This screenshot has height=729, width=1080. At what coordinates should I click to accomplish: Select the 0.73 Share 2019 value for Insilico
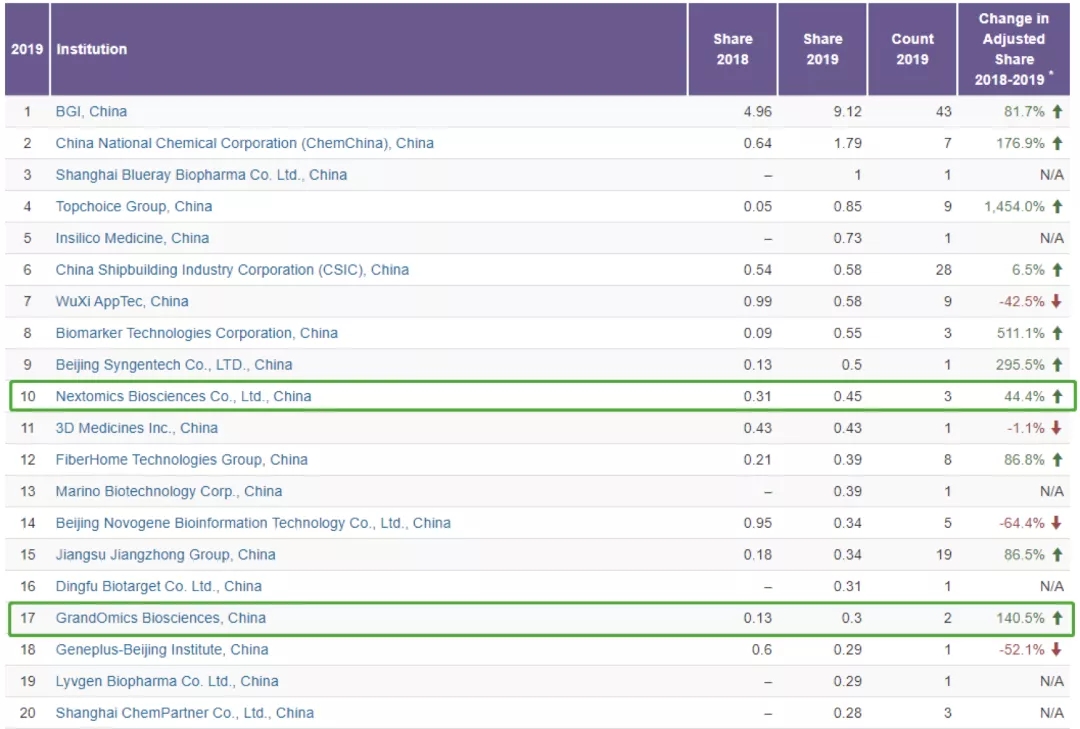tap(847, 238)
